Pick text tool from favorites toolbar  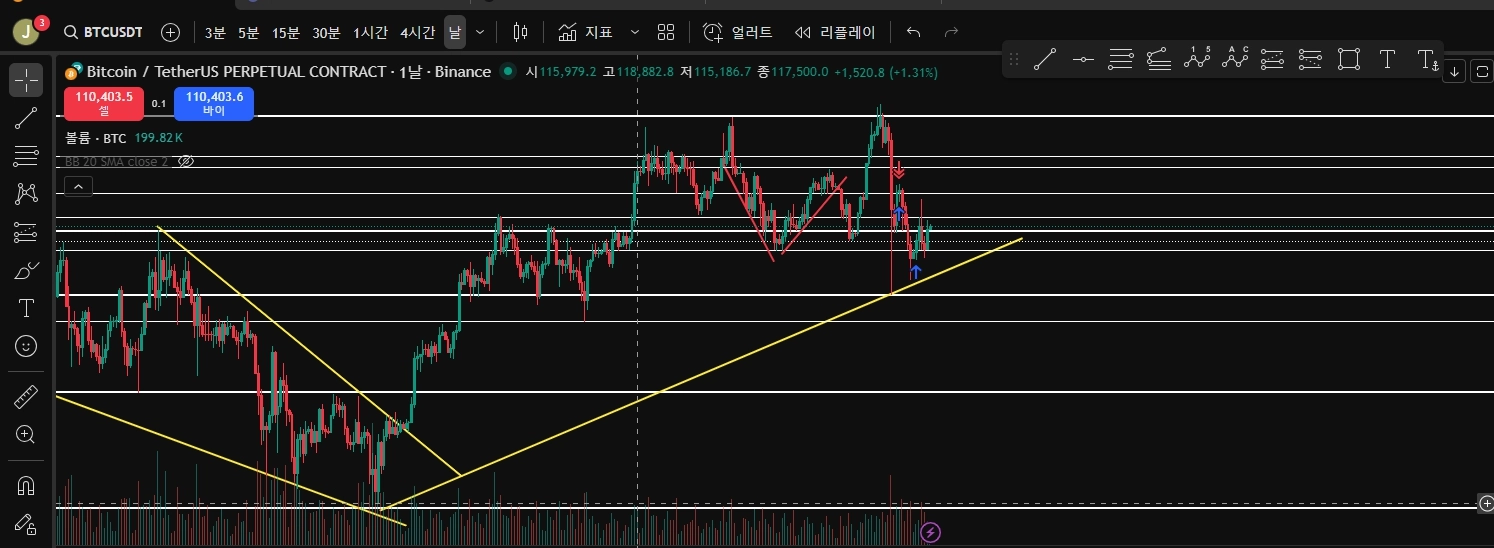1387,59
